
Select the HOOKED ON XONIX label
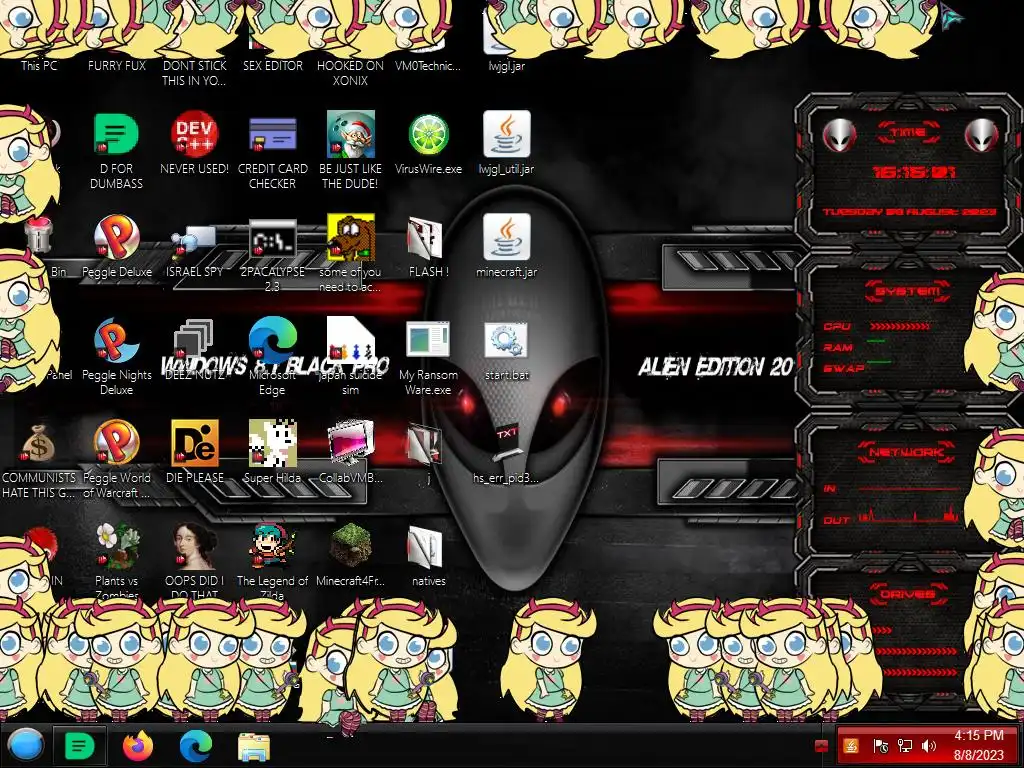(x=351, y=73)
